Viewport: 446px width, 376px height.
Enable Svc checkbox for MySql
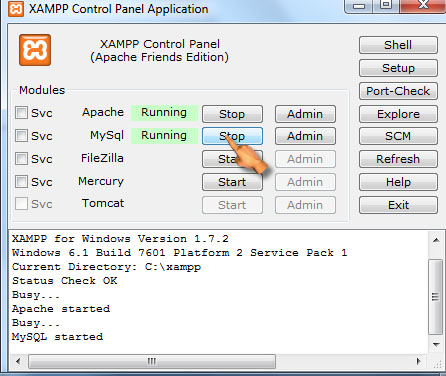coord(21,136)
